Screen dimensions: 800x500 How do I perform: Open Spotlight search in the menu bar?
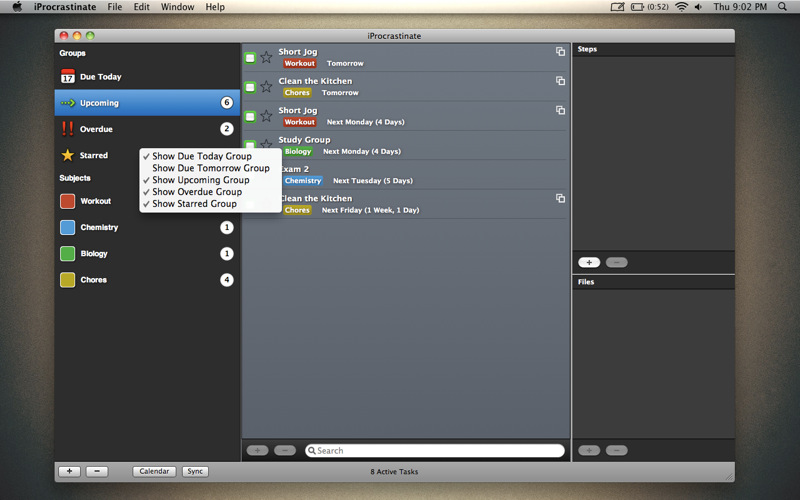coord(782,7)
